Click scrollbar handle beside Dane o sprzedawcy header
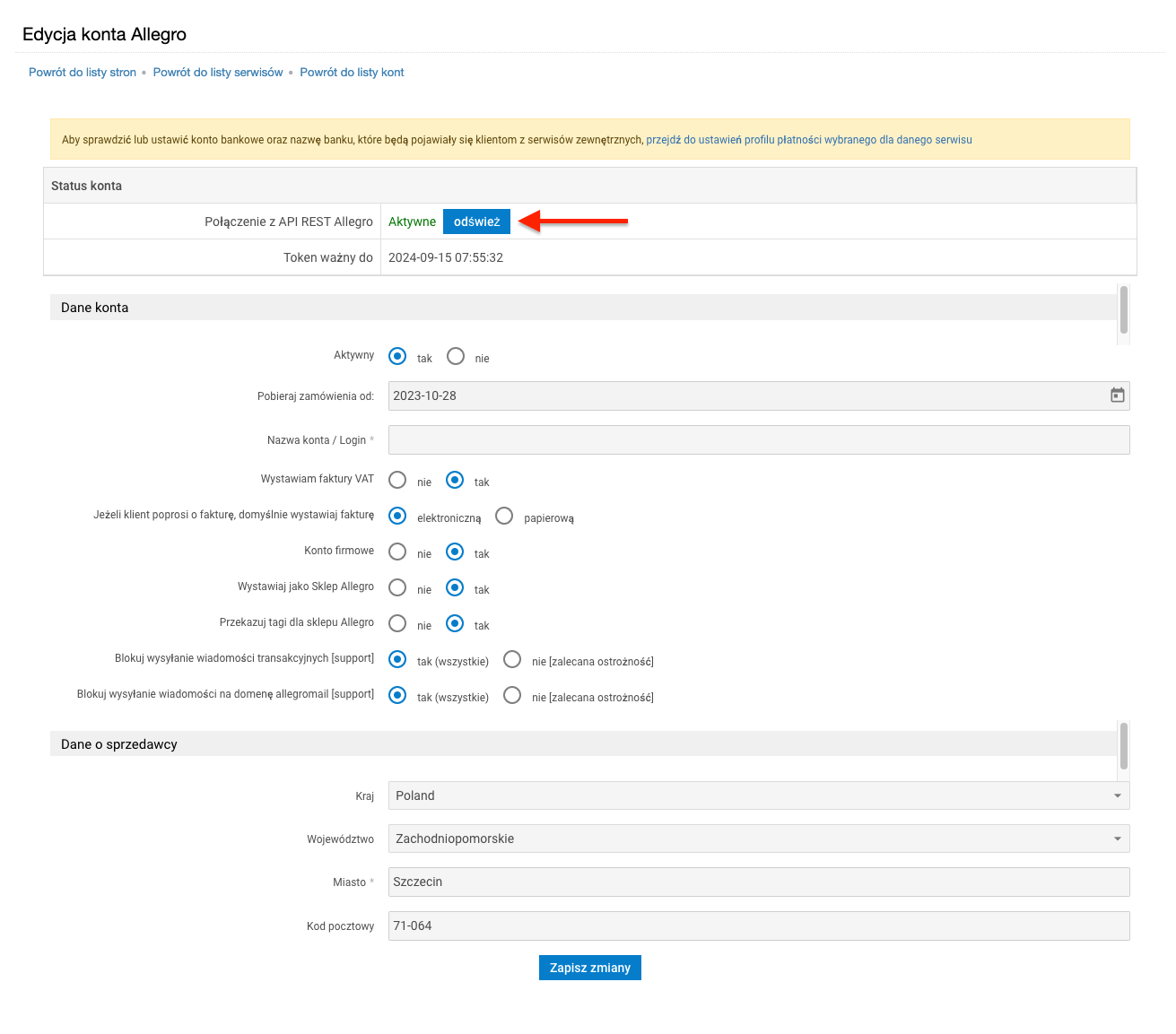Image resolution: width=1176 pixels, height=1034 pixels. pyautogui.click(x=1124, y=746)
